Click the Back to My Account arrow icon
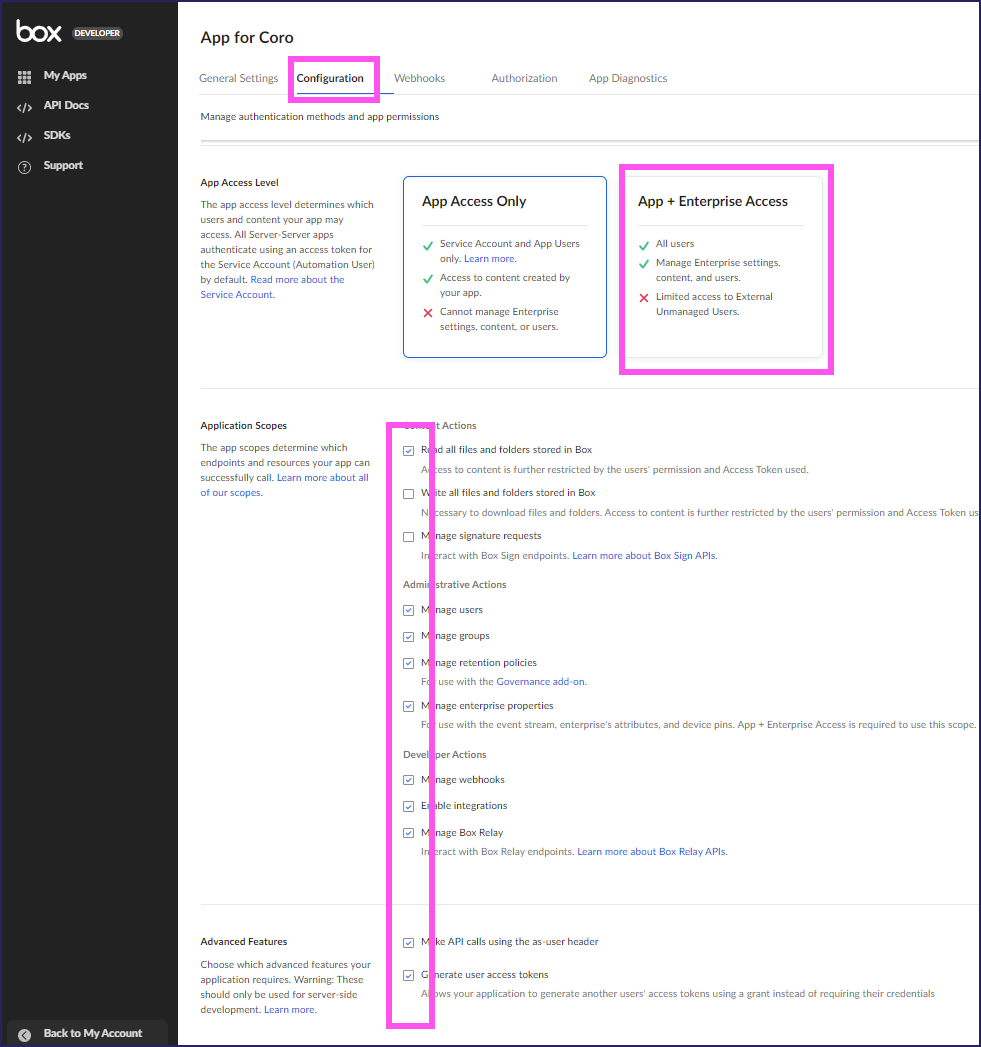Image resolution: width=981 pixels, height=1047 pixels. (25, 1034)
